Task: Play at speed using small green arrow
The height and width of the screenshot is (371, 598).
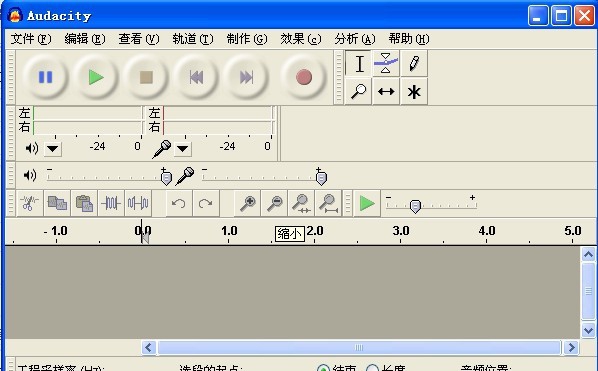Action: click(x=367, y=203)
